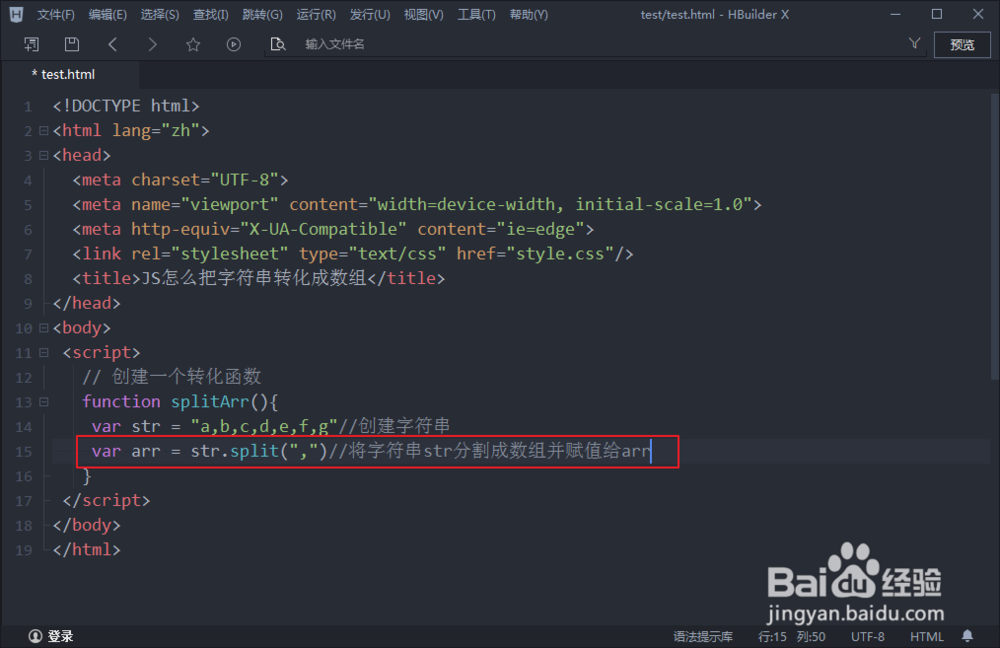This screenshot has height=648, width=1000.
Task: Open the 帮助(Y) menu
Action: tap(529, 14)
